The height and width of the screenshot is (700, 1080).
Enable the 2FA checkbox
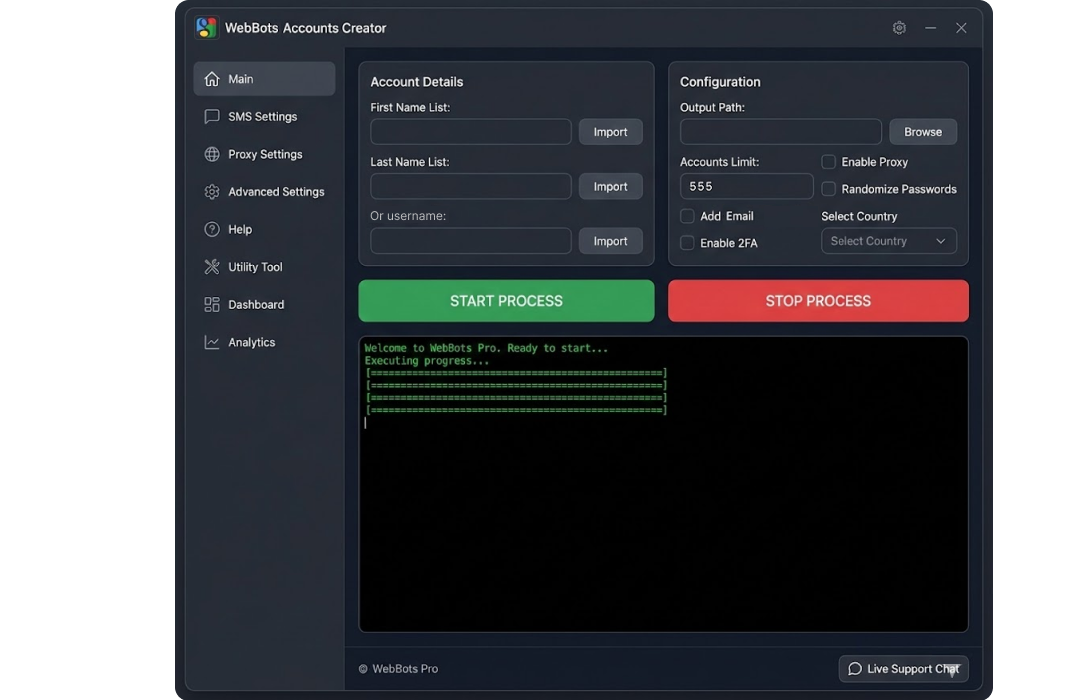(x=687, y=242)
